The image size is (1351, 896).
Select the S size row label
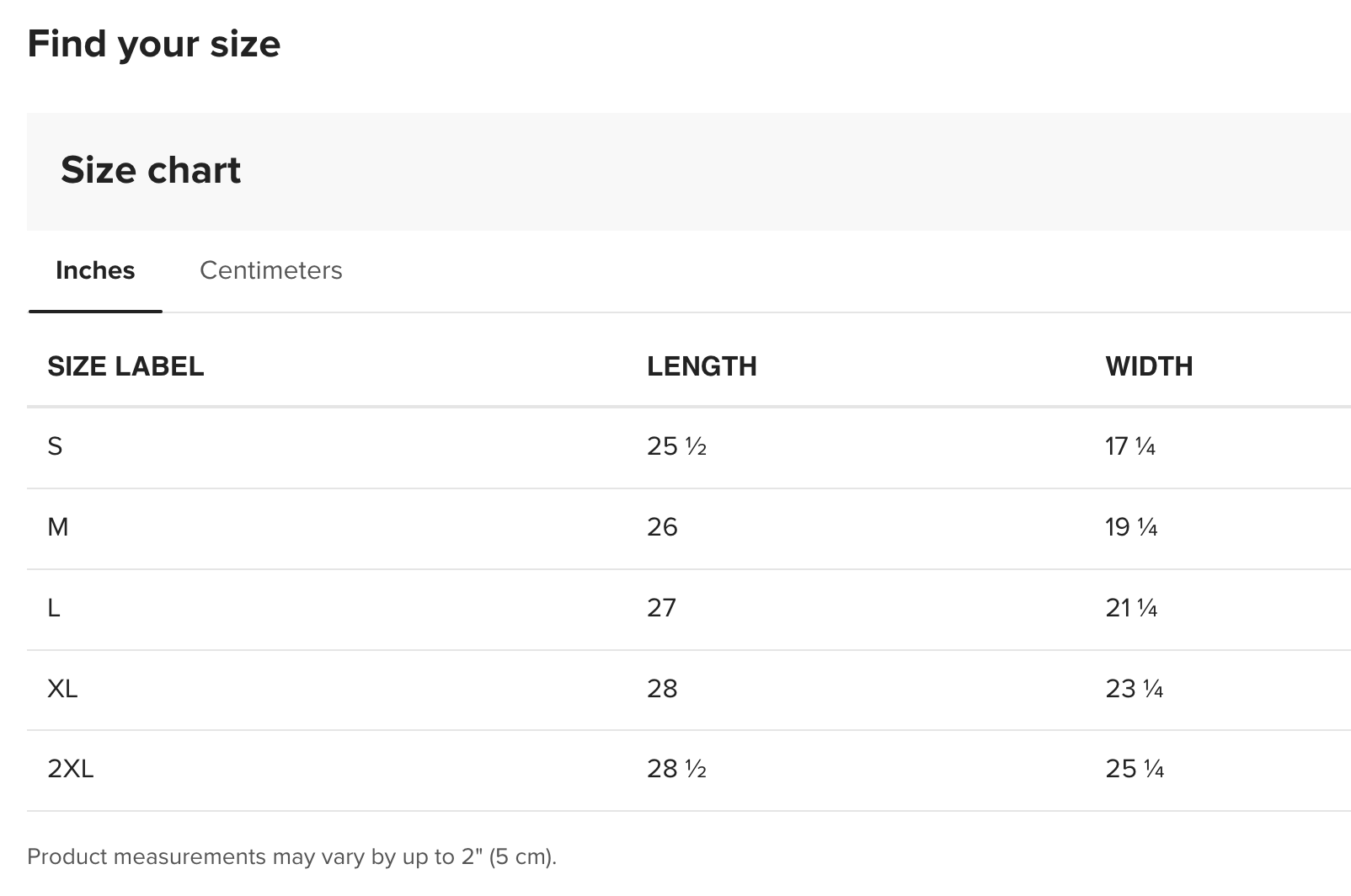click(x=55, y=446)
